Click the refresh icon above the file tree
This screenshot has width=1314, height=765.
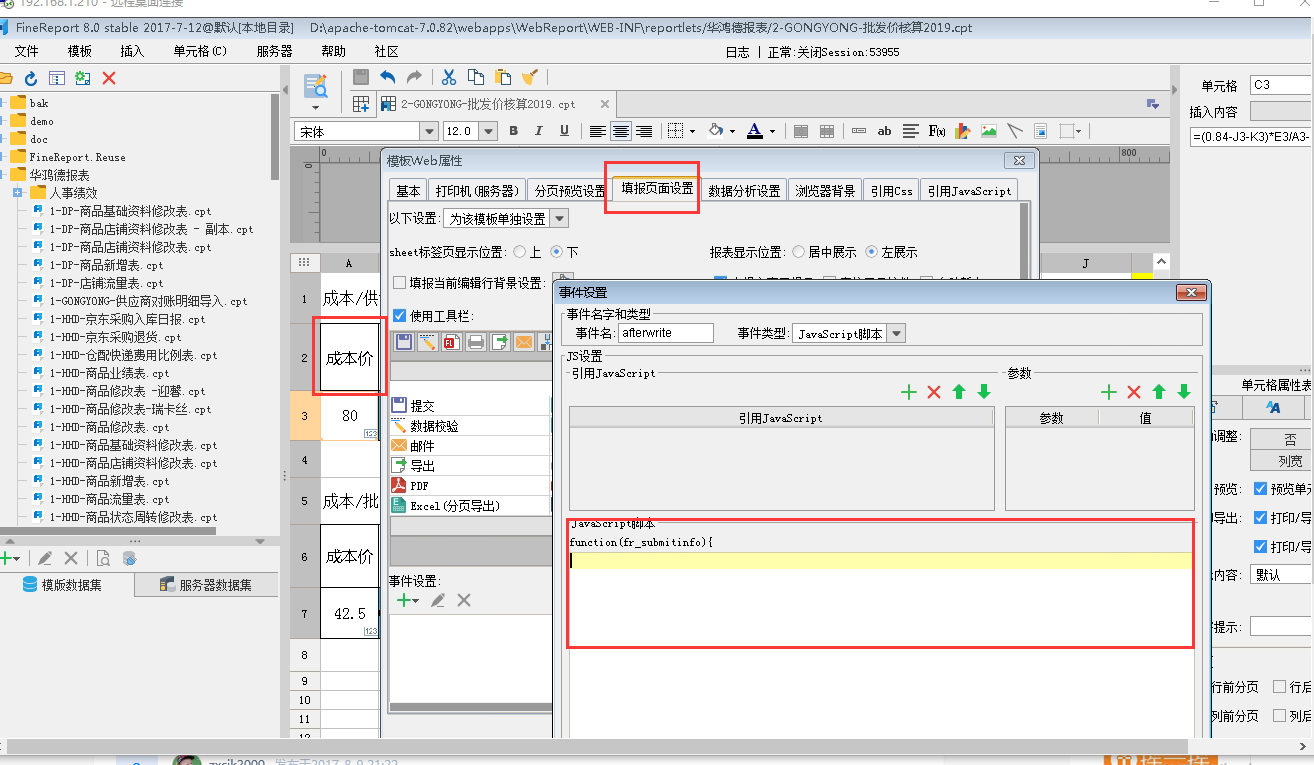click(31, 78)
